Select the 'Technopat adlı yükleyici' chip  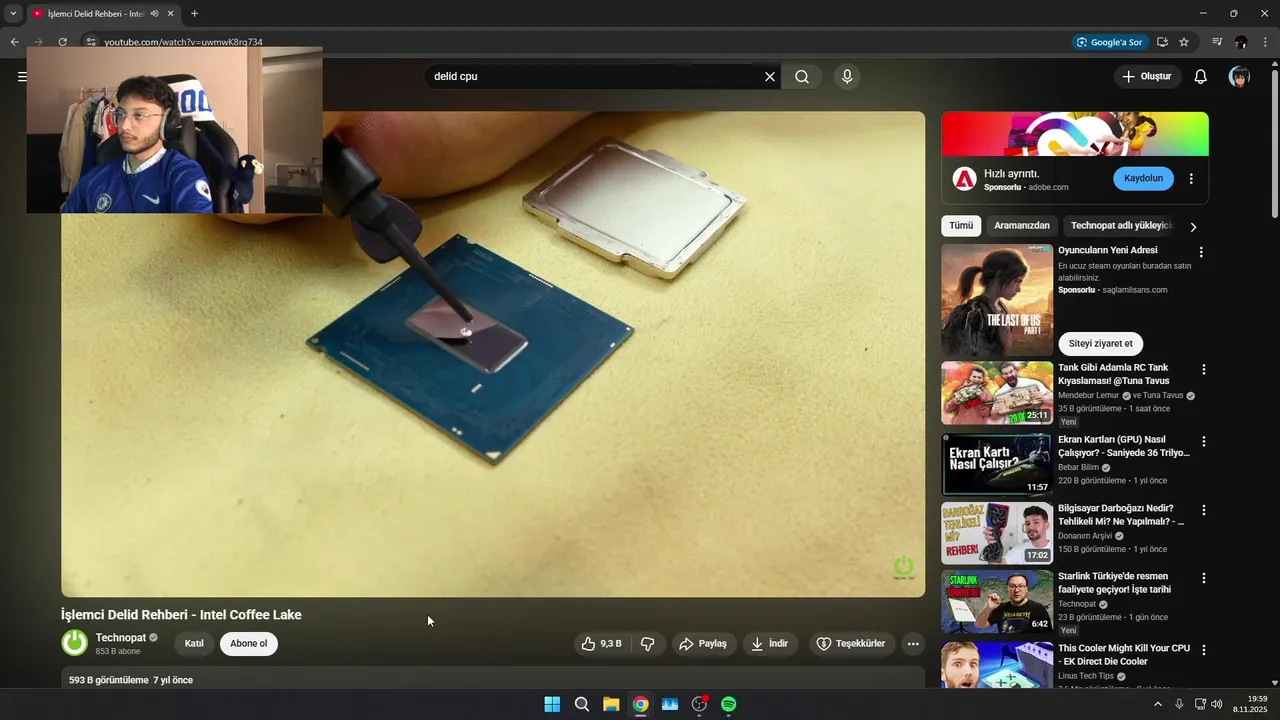(1121, 226)
